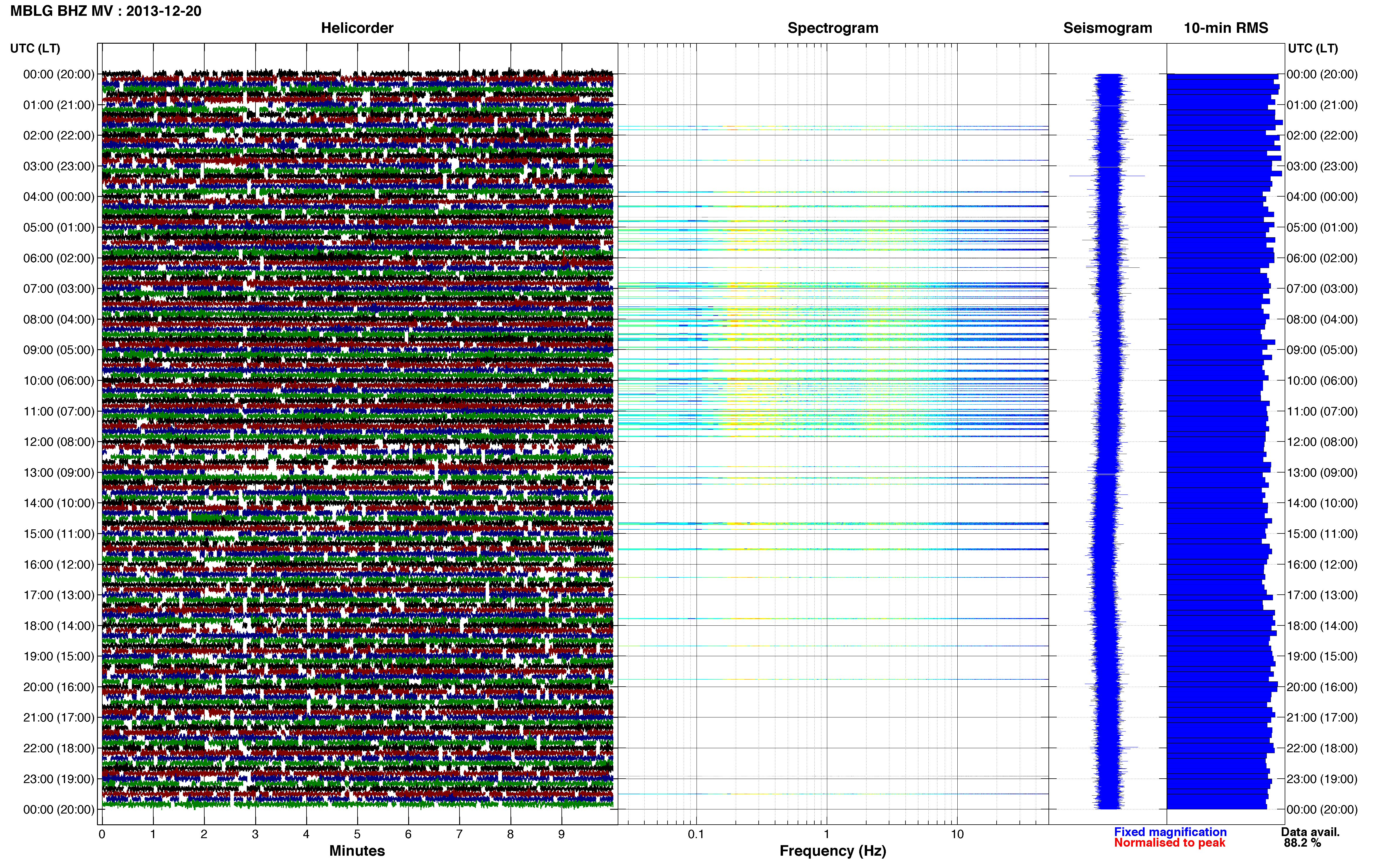
Task: Click left time label '19:00 (15:00)'
Action: pos(59,656)
